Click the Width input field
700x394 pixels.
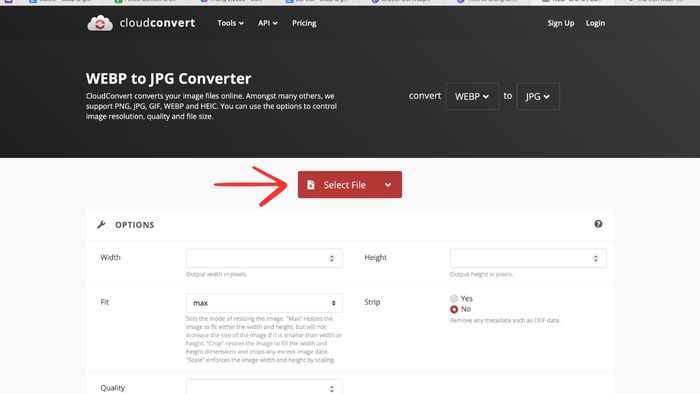264,258
